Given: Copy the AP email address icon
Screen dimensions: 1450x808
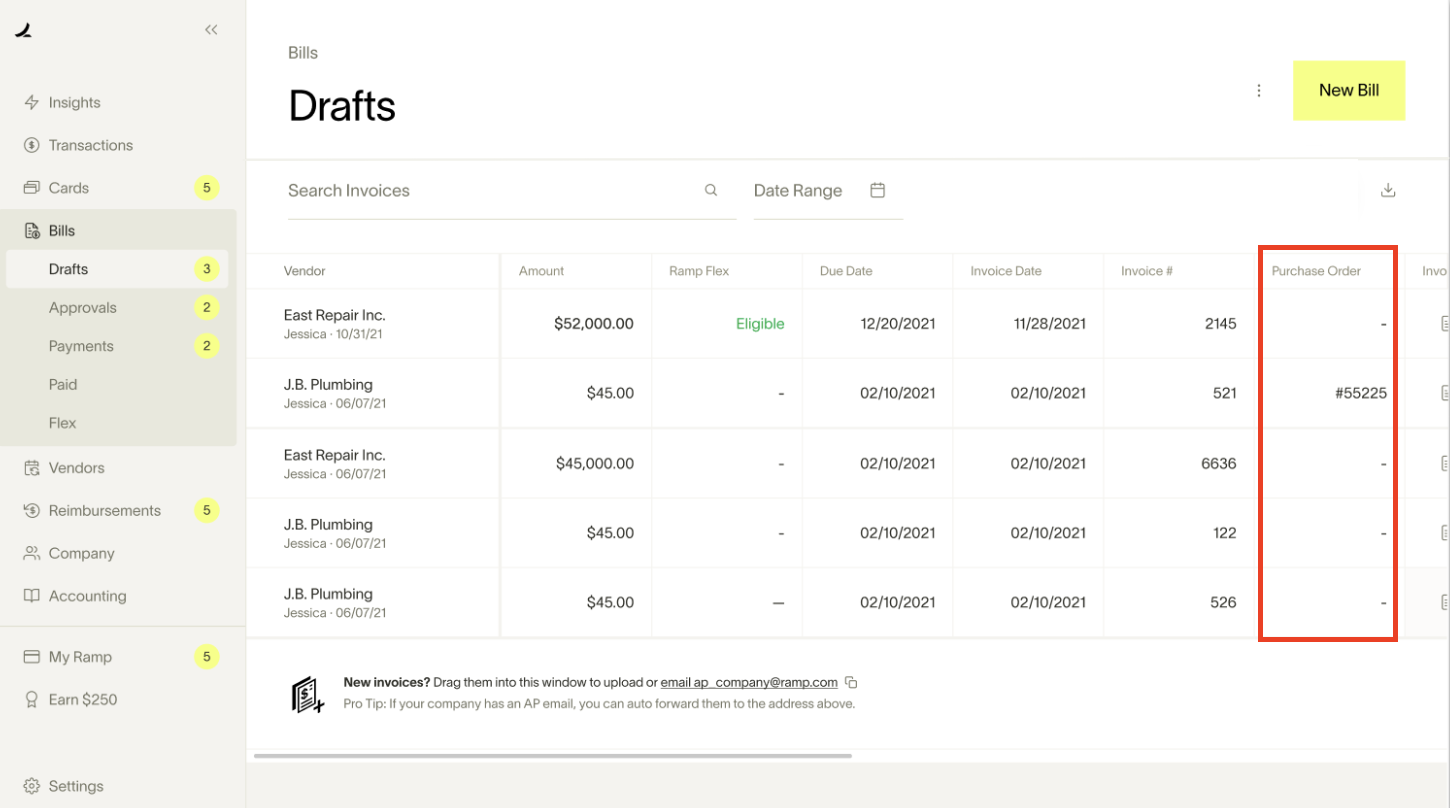Looking at the screenshot, I should [851, 683].
